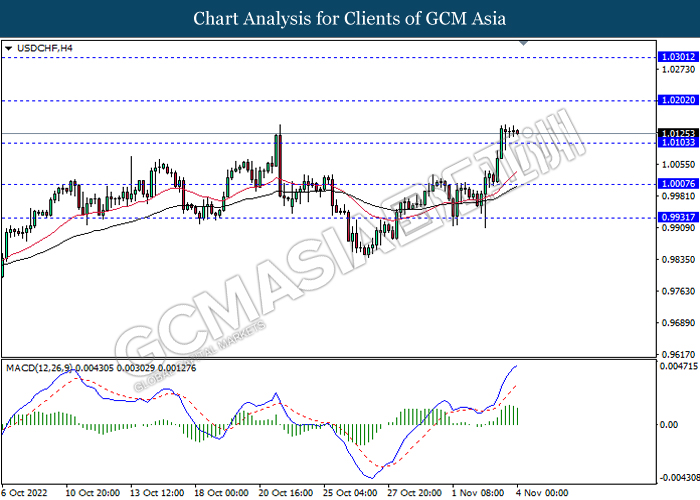The height and width of the screenshot is (500, 700).
Task: Select the 1.02020 price level label
Action: [678, 100]
